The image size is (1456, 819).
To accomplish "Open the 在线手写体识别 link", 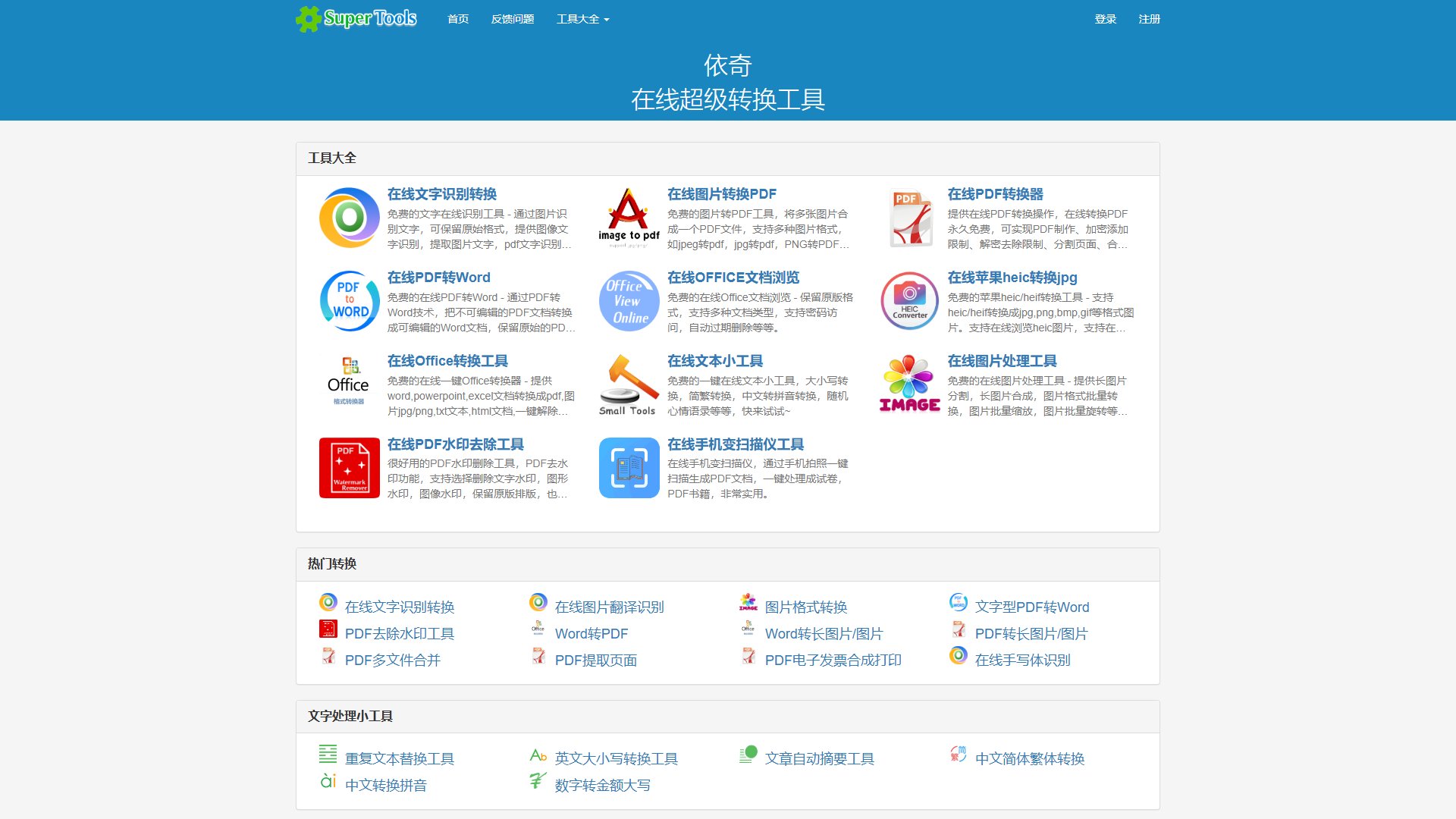I will (1023, 660).
